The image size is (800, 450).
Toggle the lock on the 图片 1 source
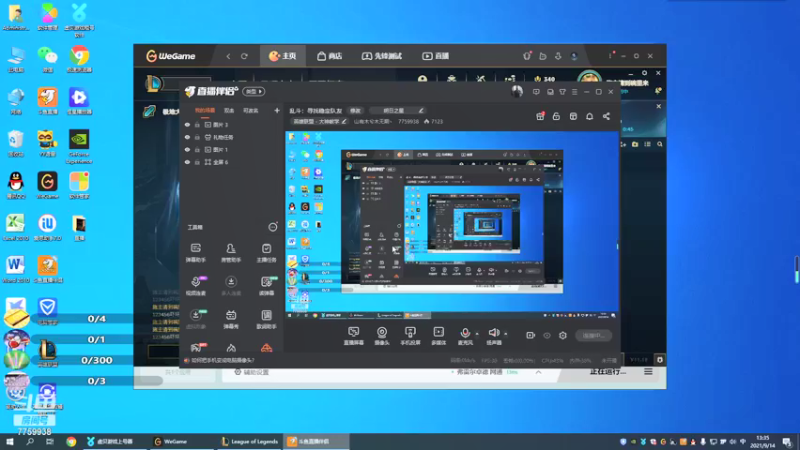[197, 149]
